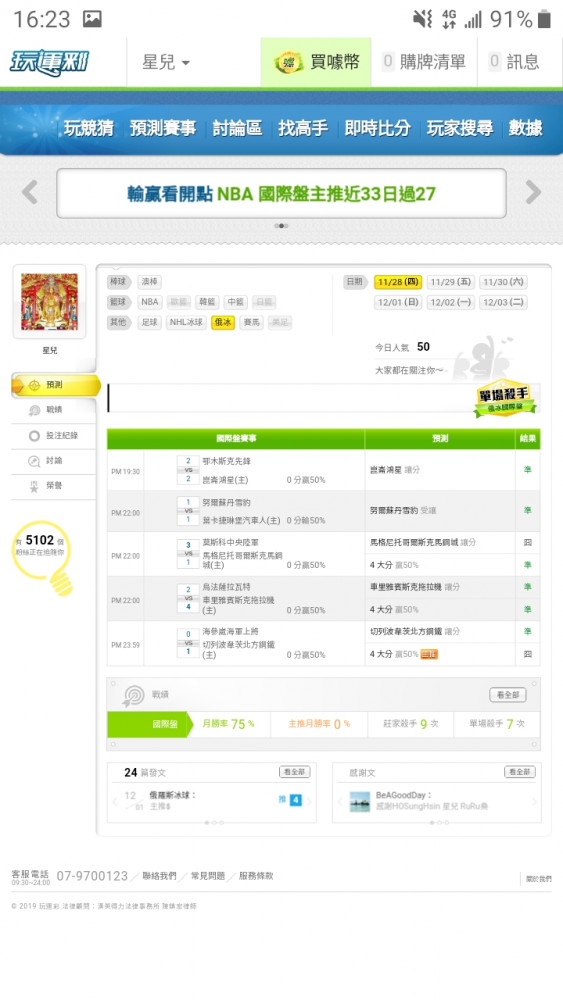Screen dimensions: 563x1000
Task: Click the 星兒 profile avatar thumbnail
Action: click(49, 302)
